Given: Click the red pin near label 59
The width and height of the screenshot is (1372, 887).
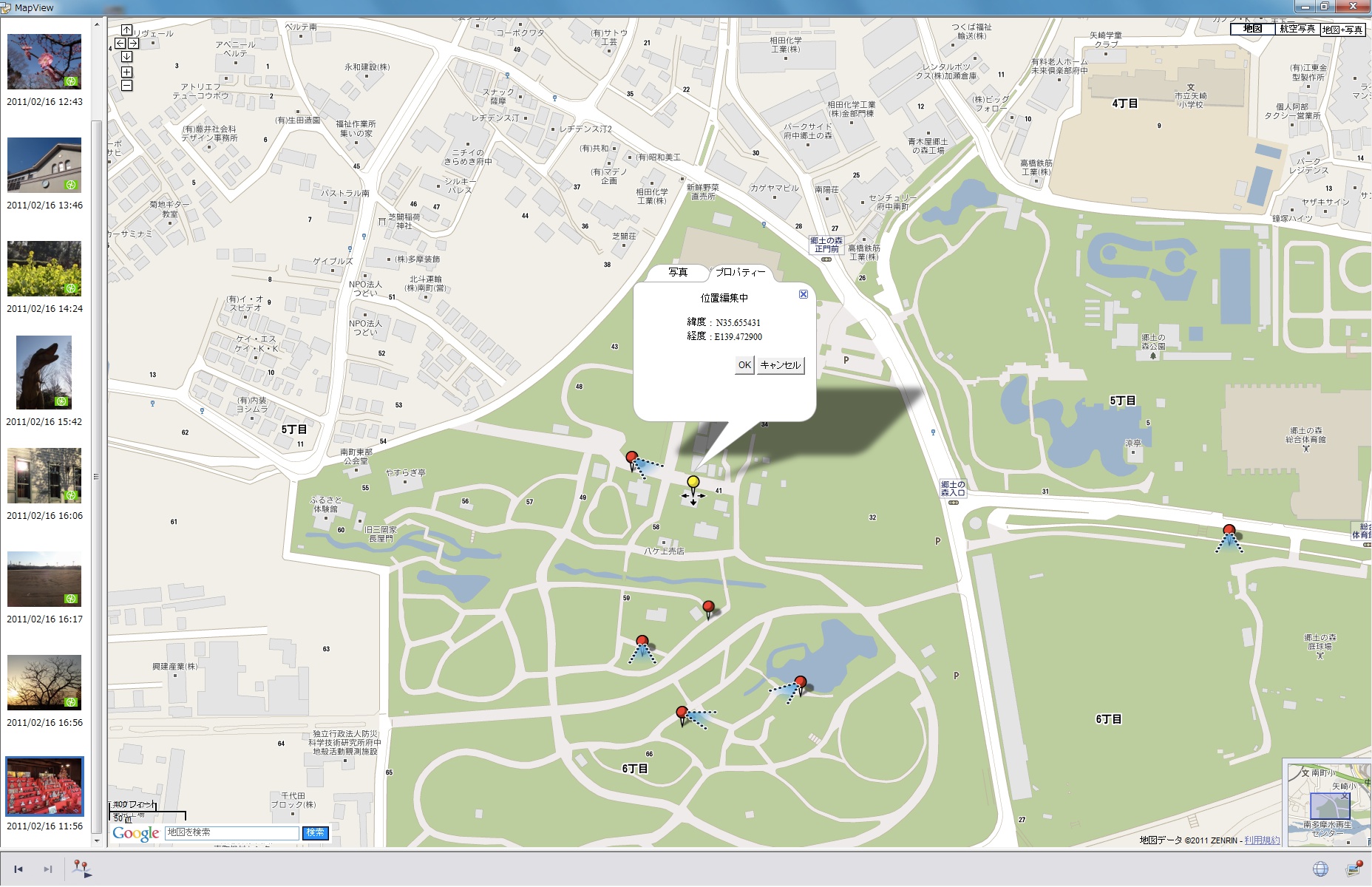Looking at the screenshot, I should [x=642, y=642].
